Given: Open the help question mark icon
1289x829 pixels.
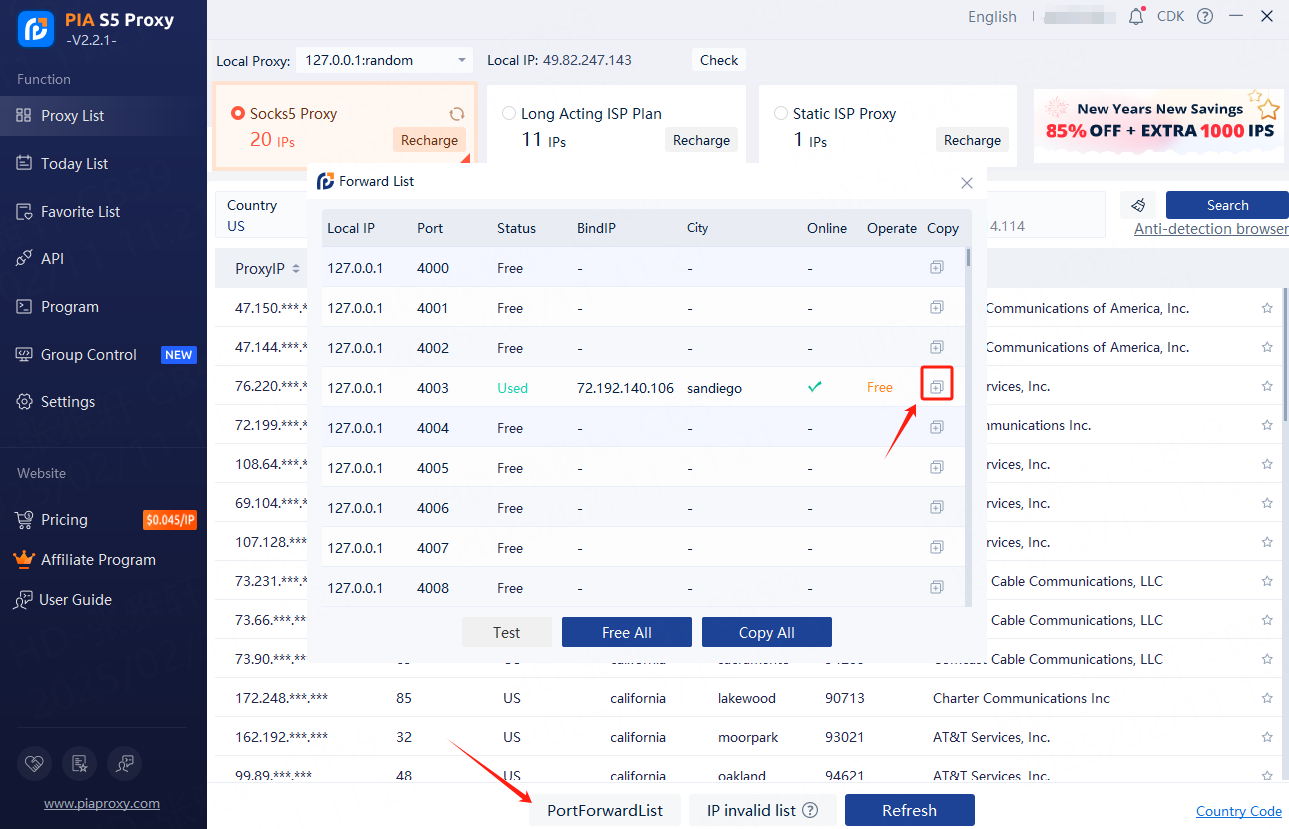Looking at the screenshot, I should [x=1205, y=17].
